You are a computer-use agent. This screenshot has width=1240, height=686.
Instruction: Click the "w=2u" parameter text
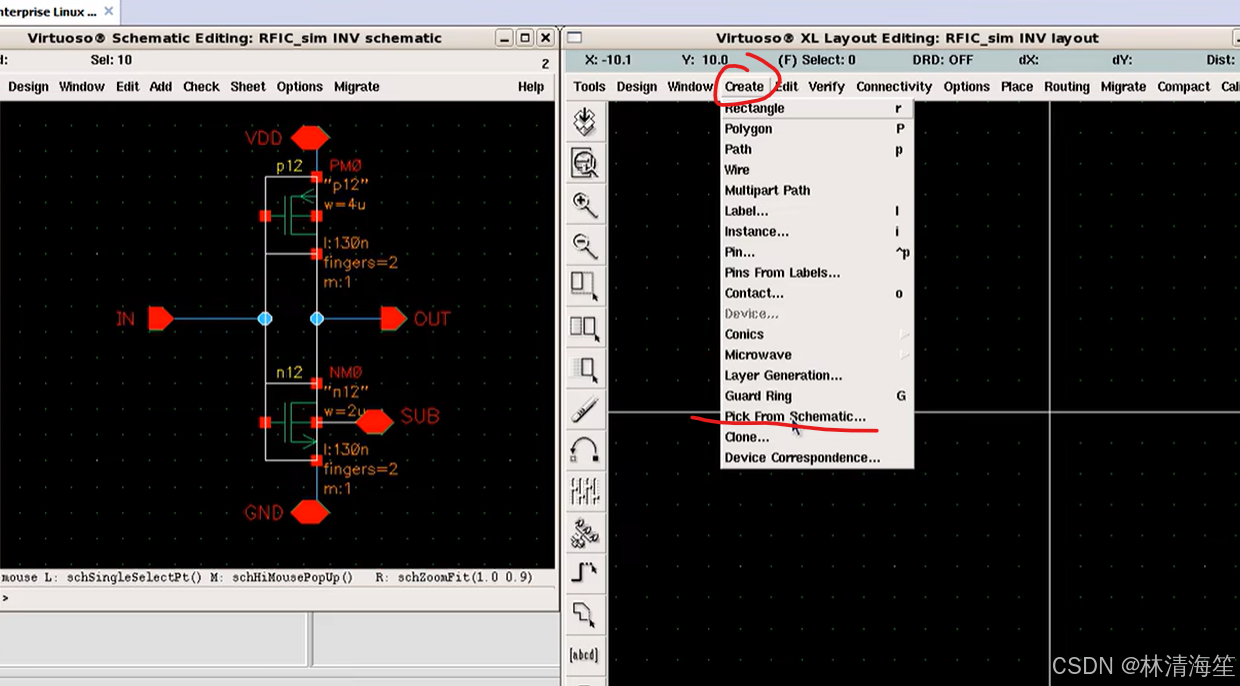click(345, 411)
